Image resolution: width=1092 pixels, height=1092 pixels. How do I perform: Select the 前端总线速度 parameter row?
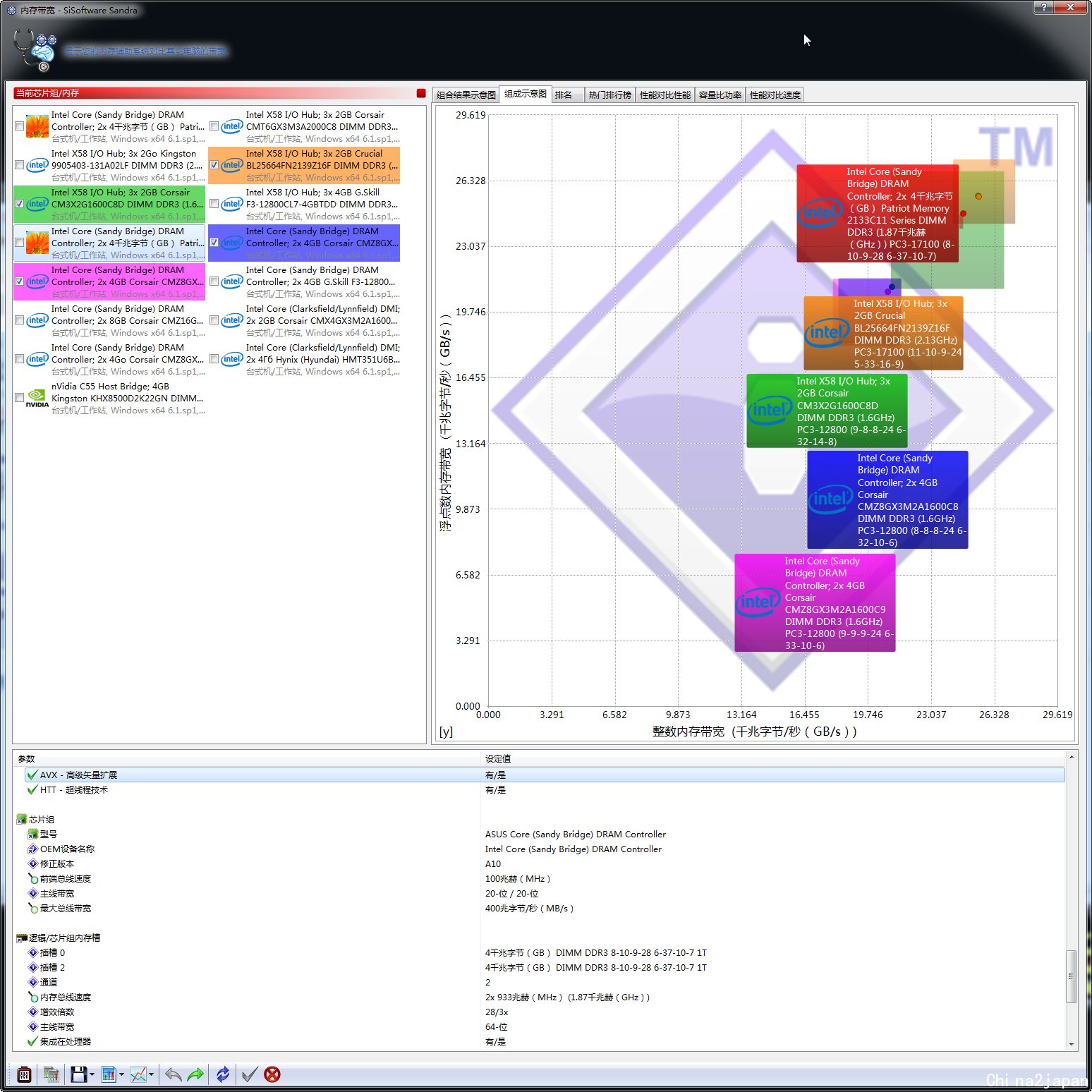click(545, 879)
